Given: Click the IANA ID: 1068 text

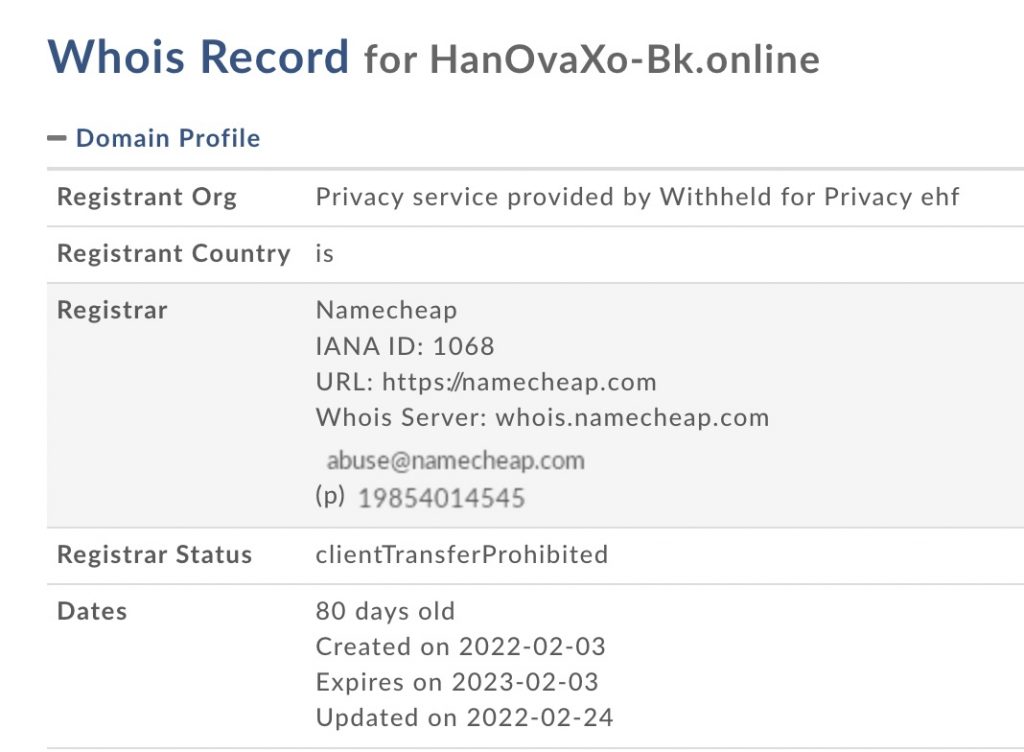Looking at the screenshot, I should coord(405,346).
